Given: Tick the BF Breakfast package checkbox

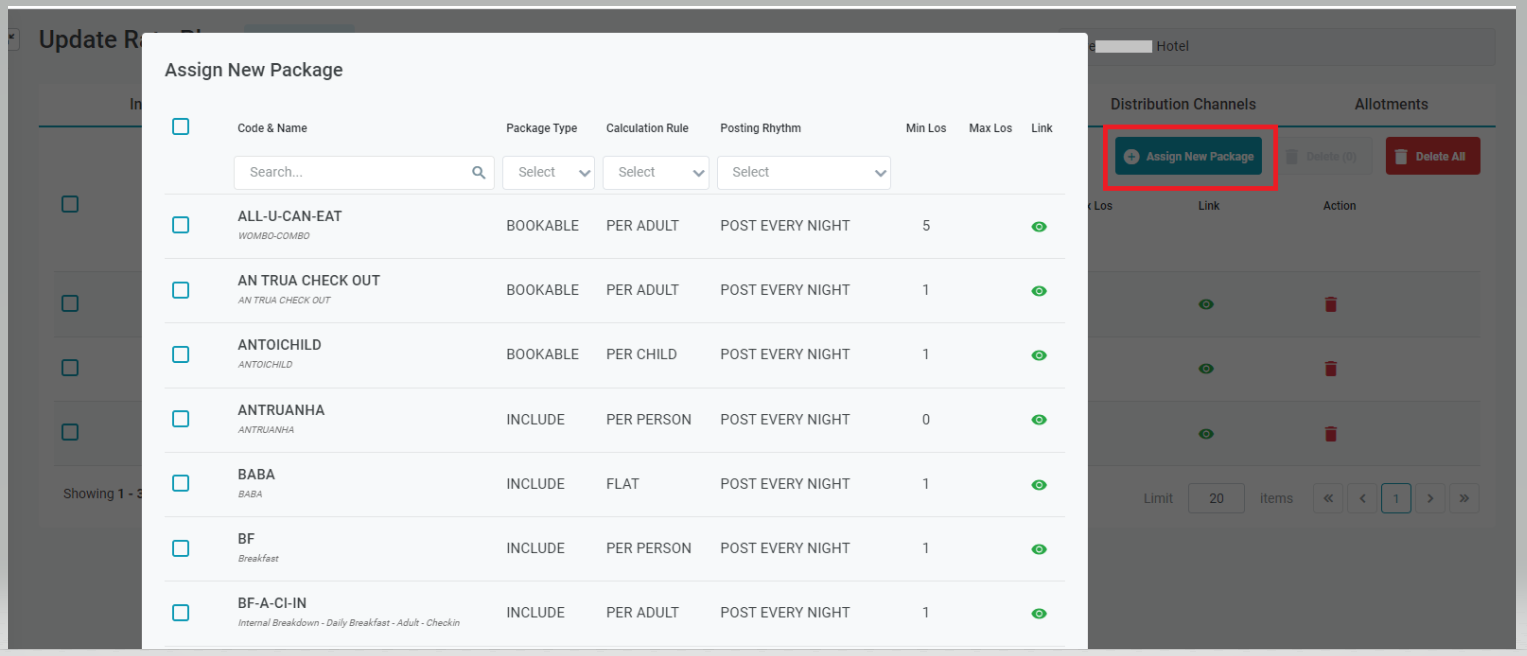Looking at the screenshot, I should [x=180, y=548].
